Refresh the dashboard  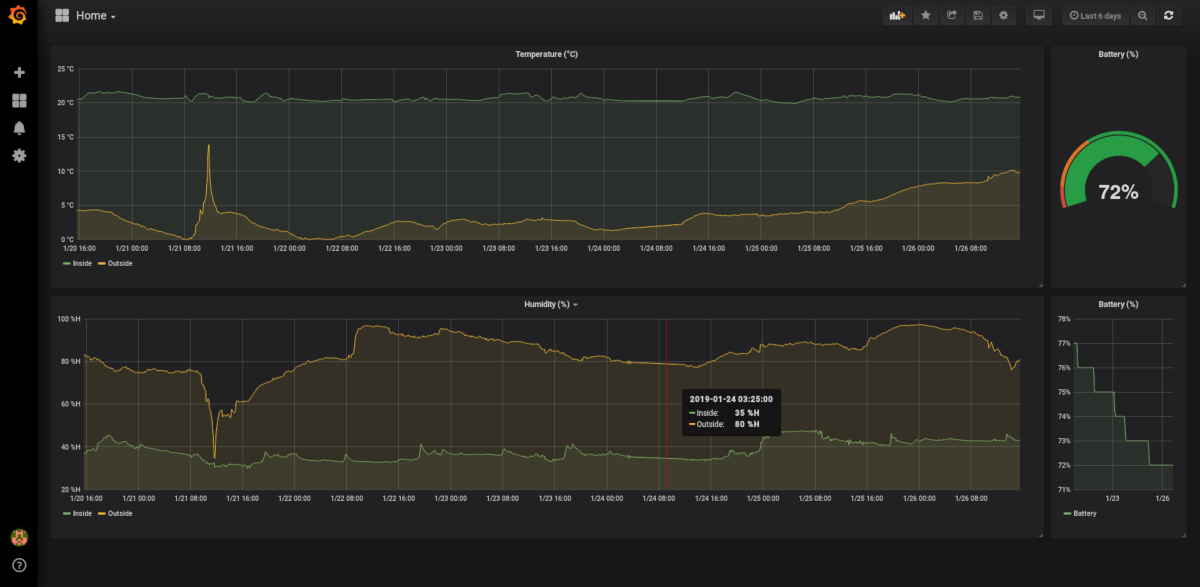pyautogui.click(x=1168, y=16)
